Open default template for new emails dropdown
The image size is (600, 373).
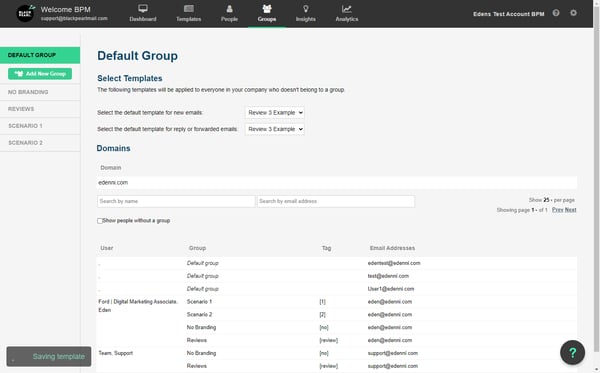275,112
